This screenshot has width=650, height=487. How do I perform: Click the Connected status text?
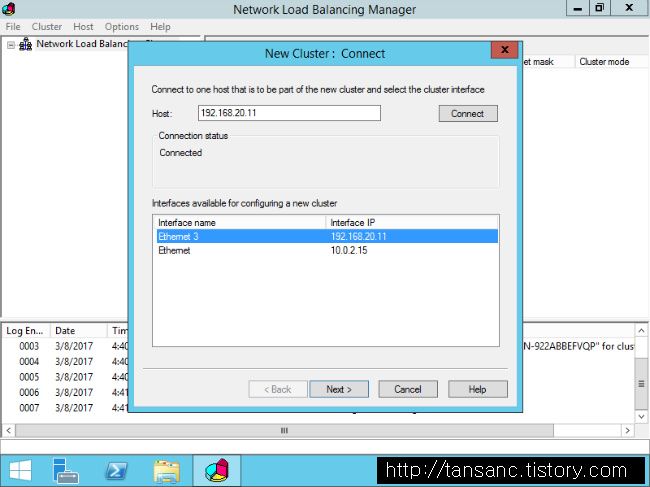(x=181, y=153)
